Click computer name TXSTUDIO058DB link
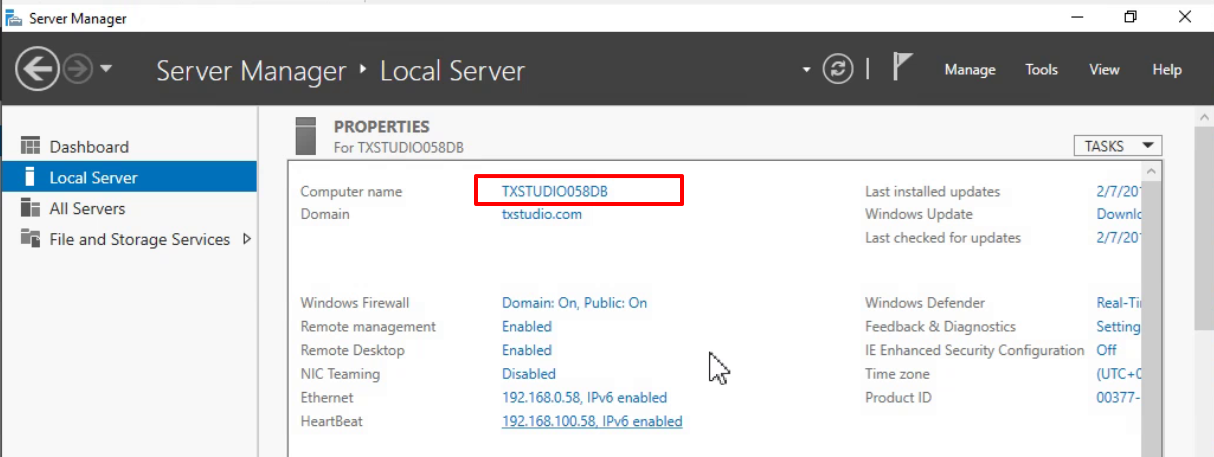Image resolution: width=1214 pixels, height=457 pixels. (x=554, y=191)
